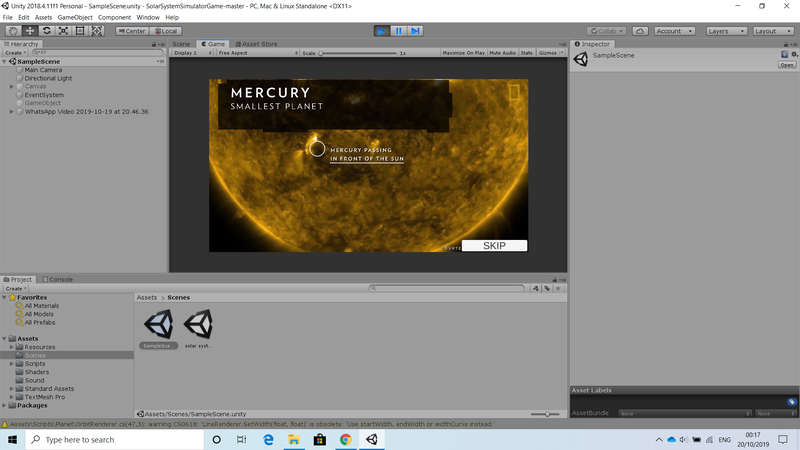Image resolution: width=800 pixels, height=450 pixels.
Task: Select the Scripts folder in Assets
Action: click(35, 364)
